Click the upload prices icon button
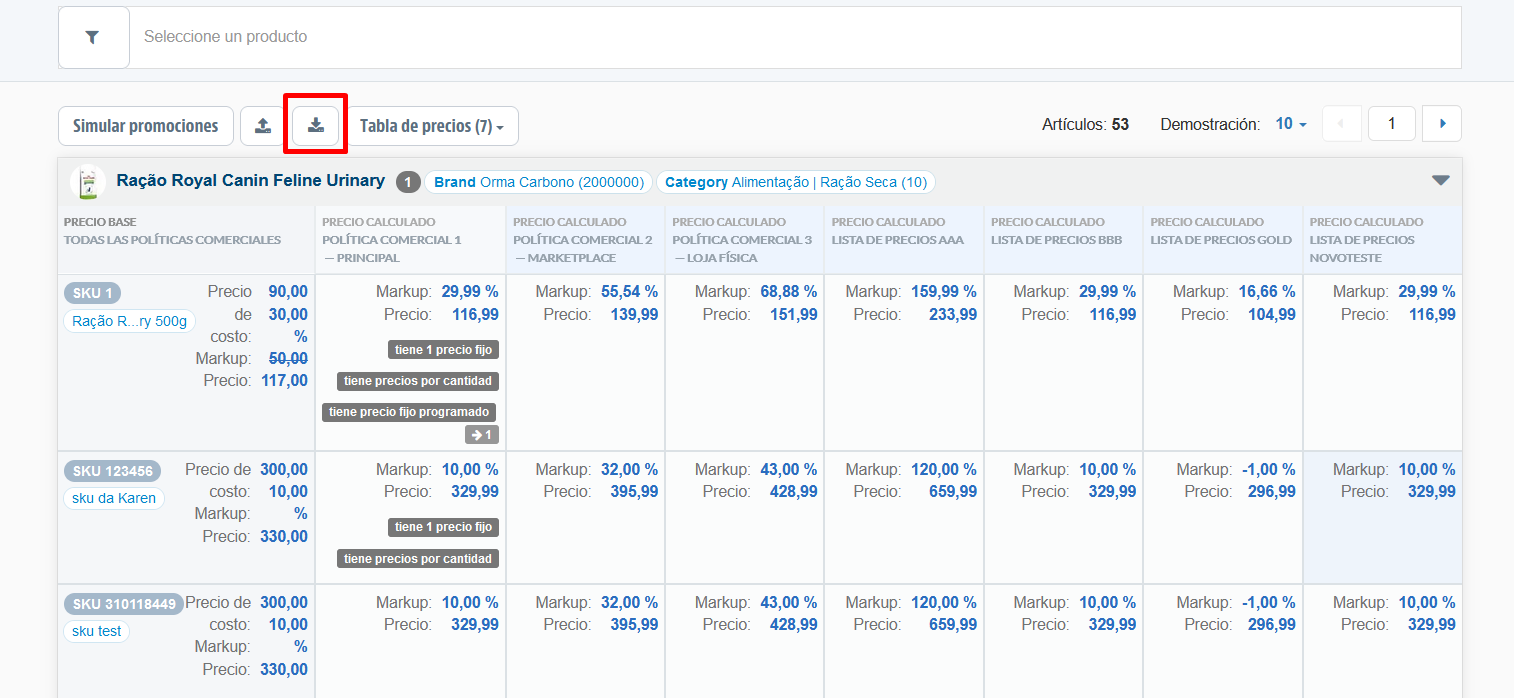The image size is (1514, 698). tap(263, 126)
